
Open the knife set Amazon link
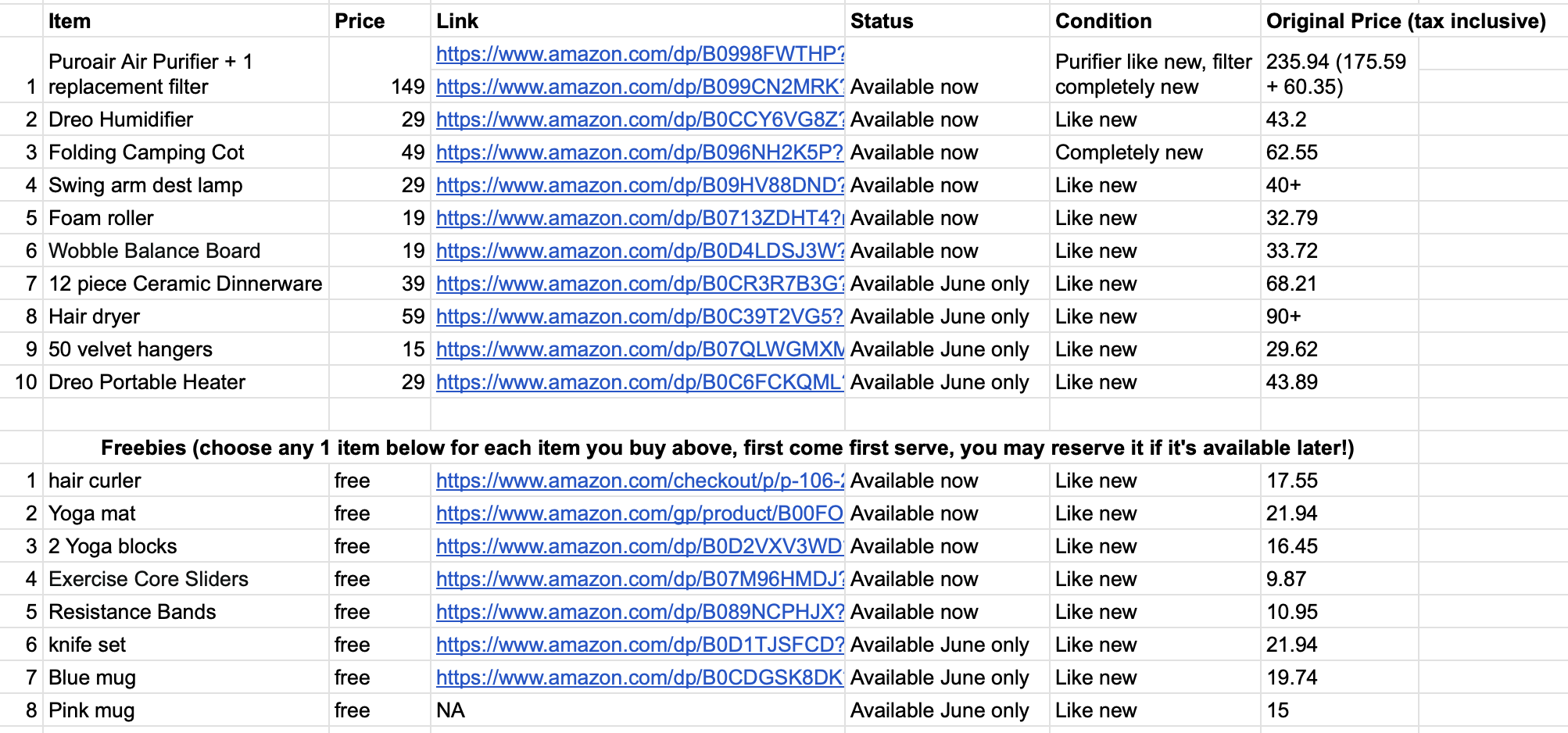[x=639, y=645]
